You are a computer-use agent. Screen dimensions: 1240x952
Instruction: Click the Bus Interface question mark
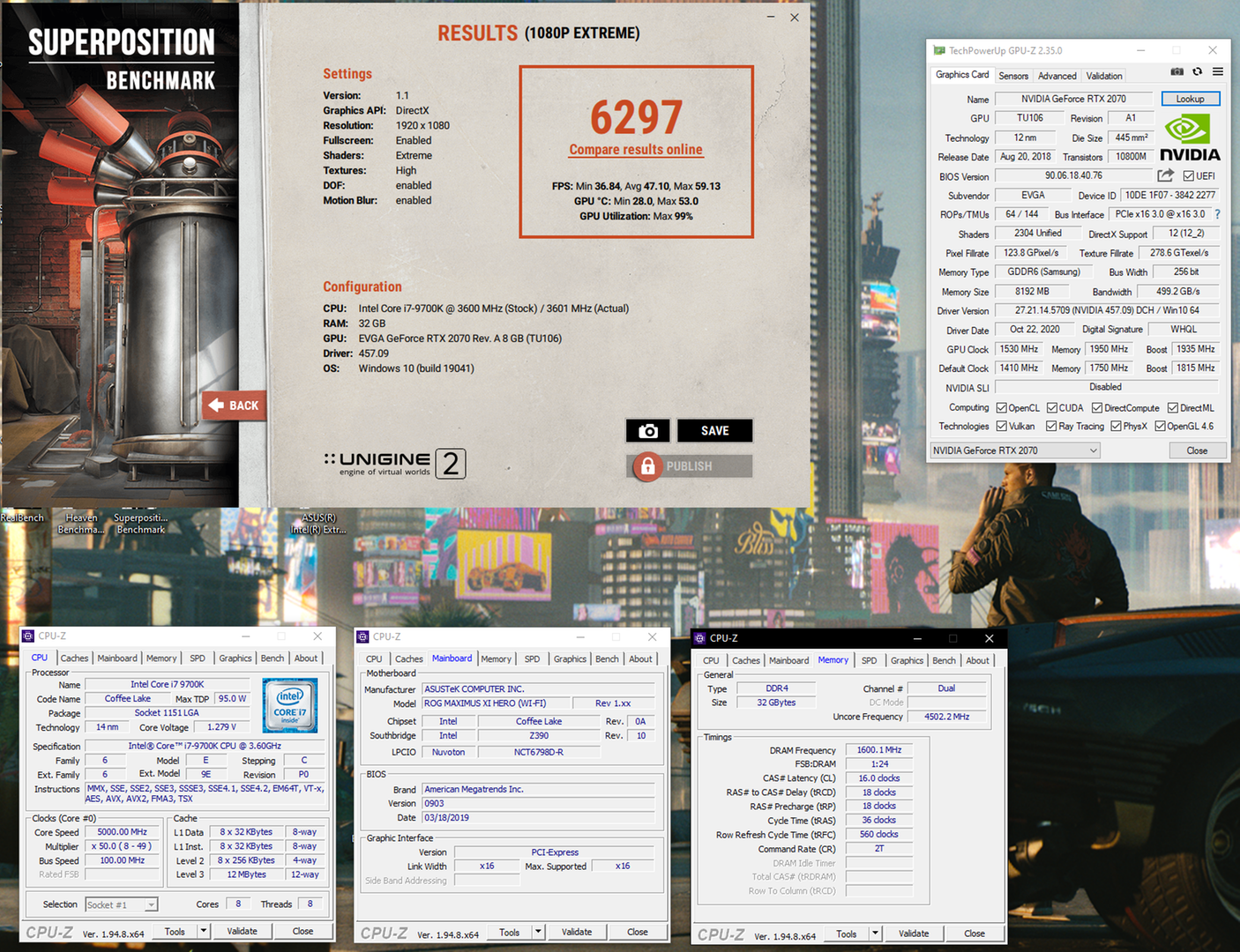[1217, 214]
